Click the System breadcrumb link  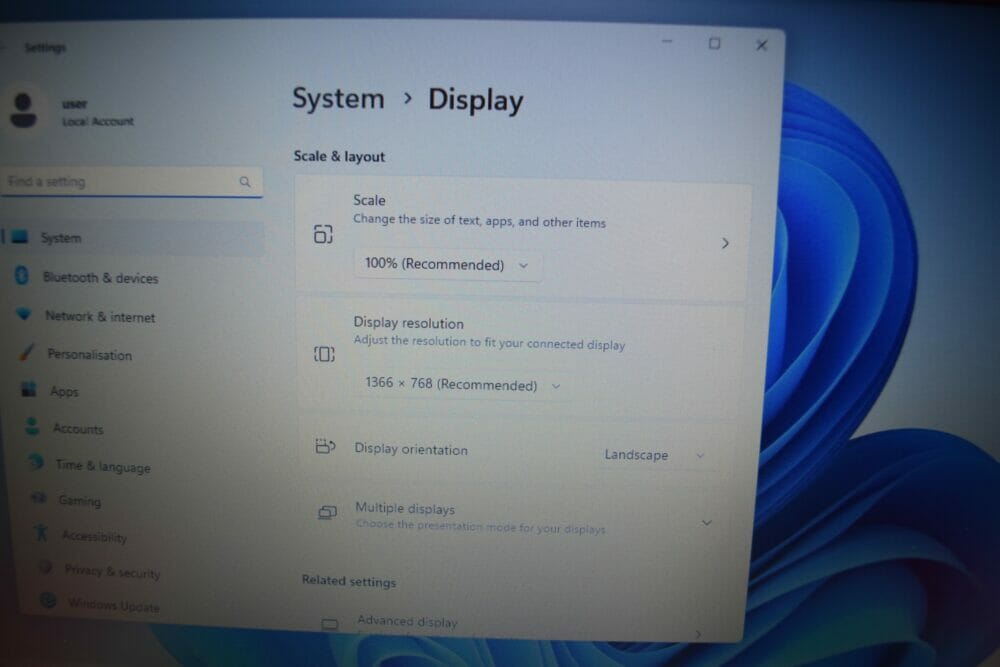tap(339, 99)
